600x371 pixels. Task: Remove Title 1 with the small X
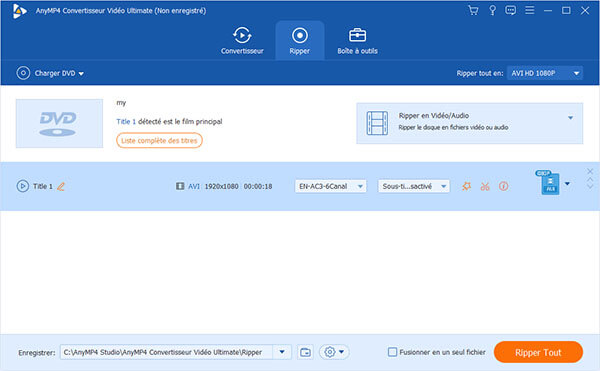tap(590, 171)
